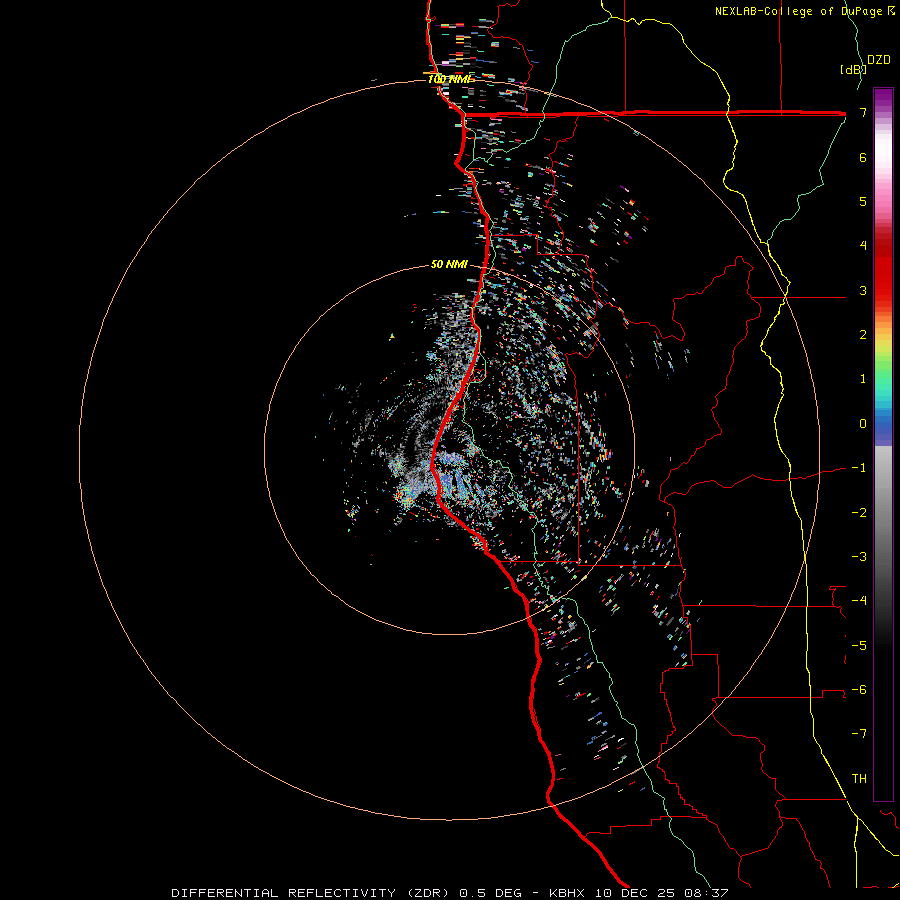Click the 3 value on color scale
900x900 pixels.
tap(863, 290)
